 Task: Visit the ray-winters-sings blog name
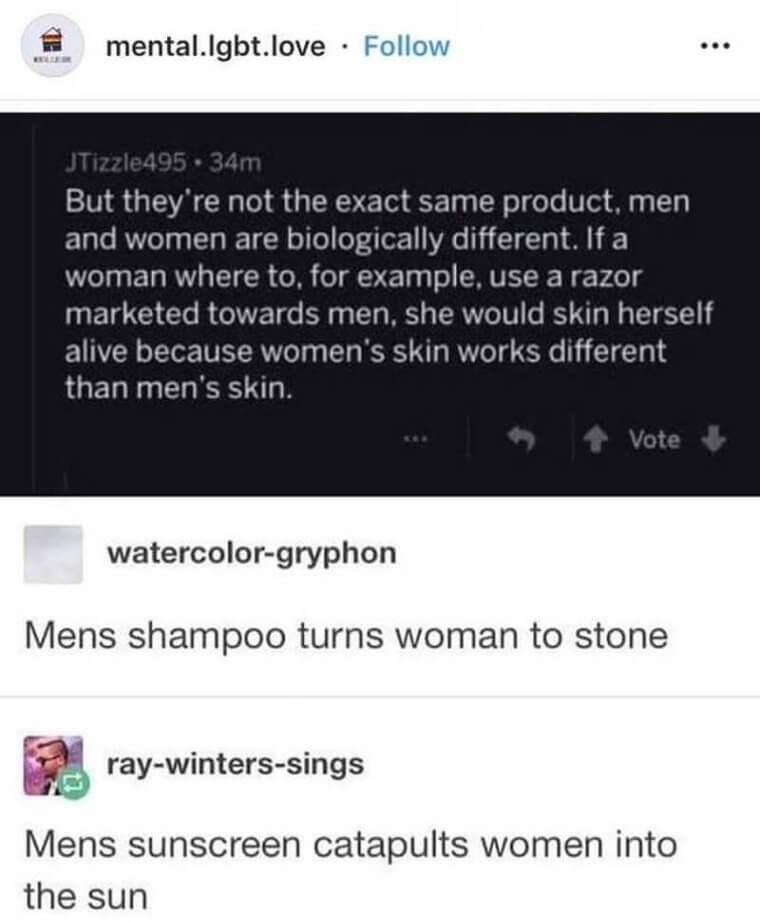235,764
